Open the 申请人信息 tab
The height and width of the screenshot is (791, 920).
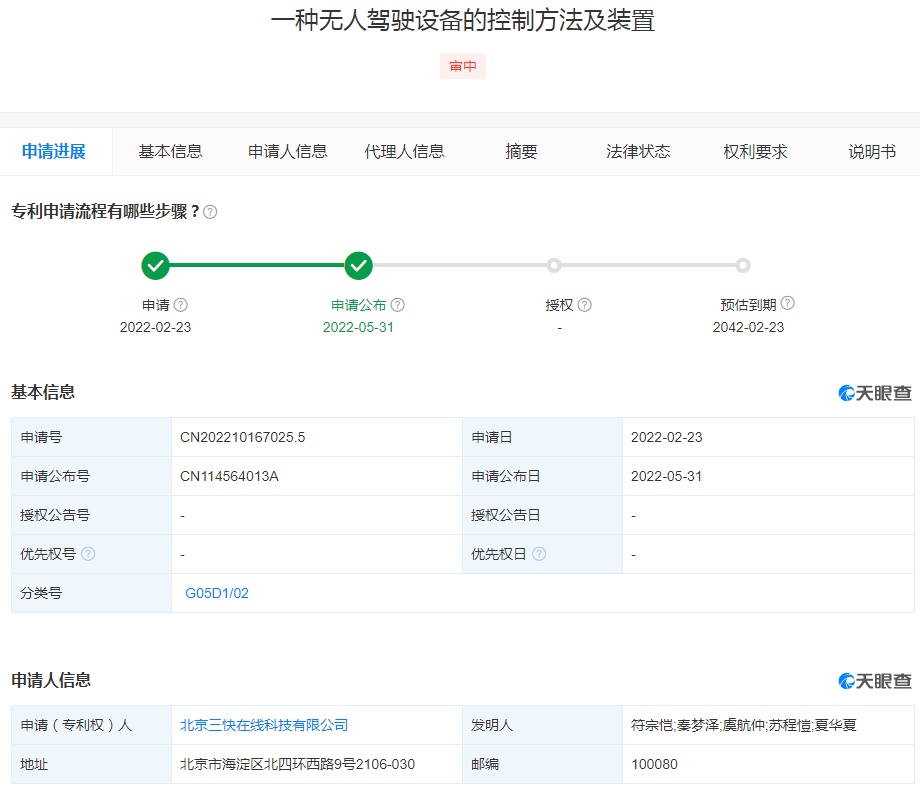[x=288, y=152]
